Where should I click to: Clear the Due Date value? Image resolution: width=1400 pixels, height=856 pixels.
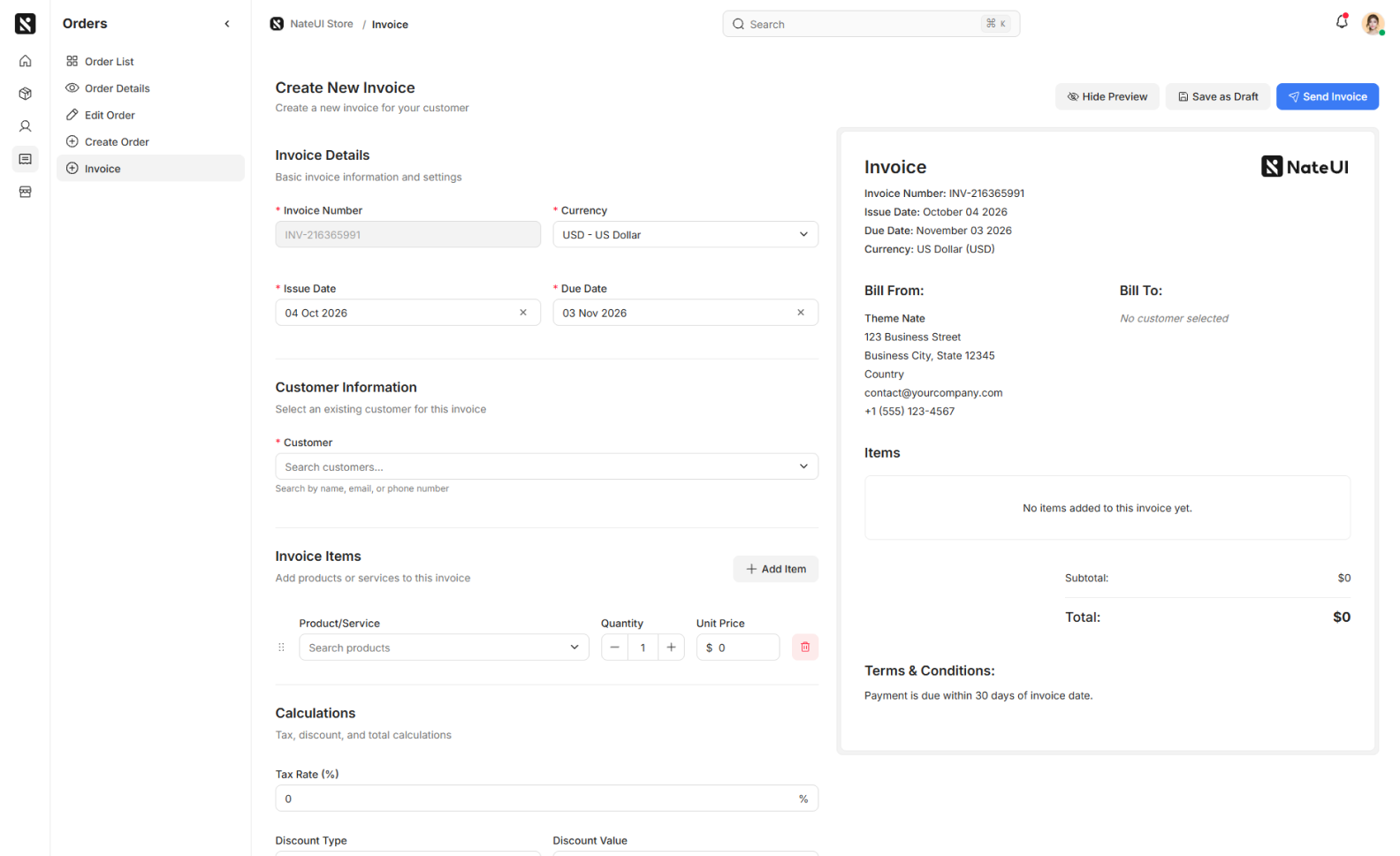[x=801, y=313]
